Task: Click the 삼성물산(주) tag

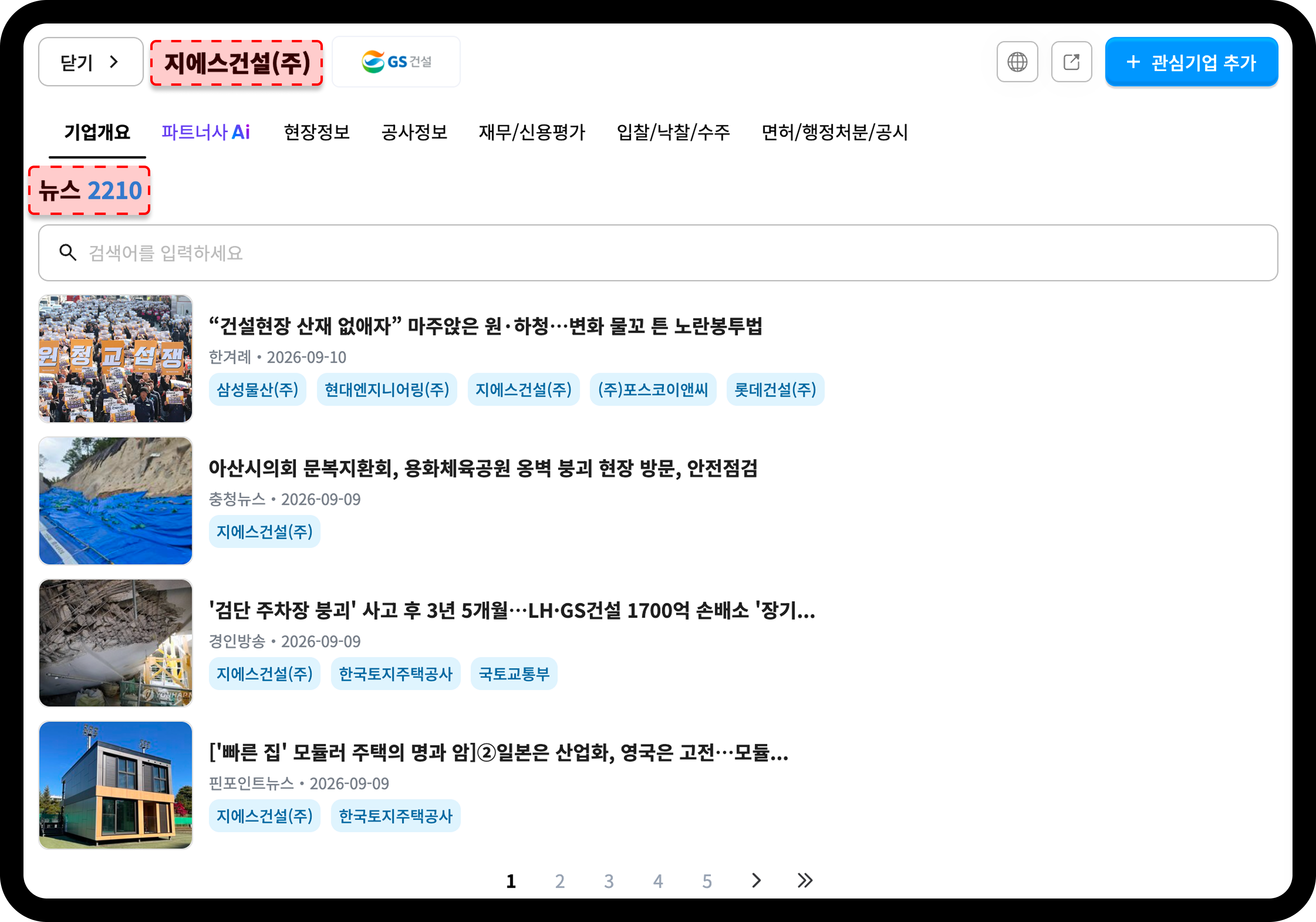Action: pos(257,389)
